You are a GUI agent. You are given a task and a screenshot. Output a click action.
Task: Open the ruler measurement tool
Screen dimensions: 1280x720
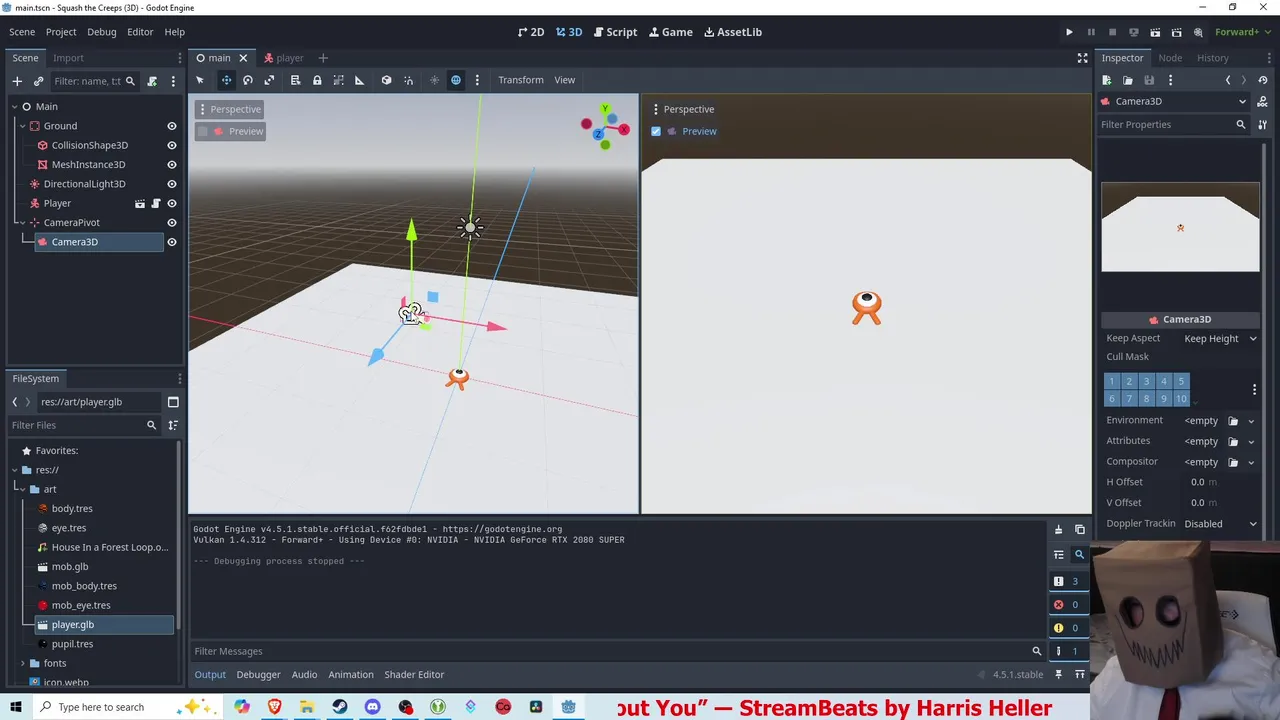point(359,80)
